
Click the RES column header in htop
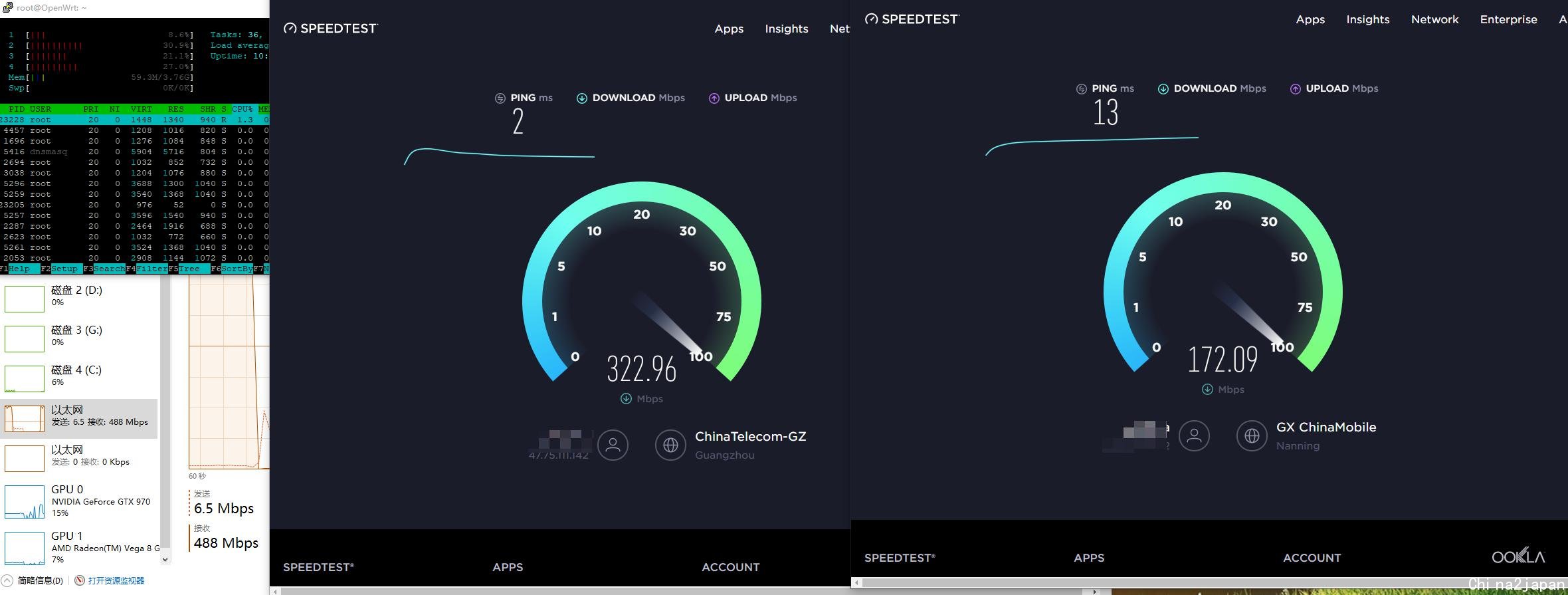[176, 109]
